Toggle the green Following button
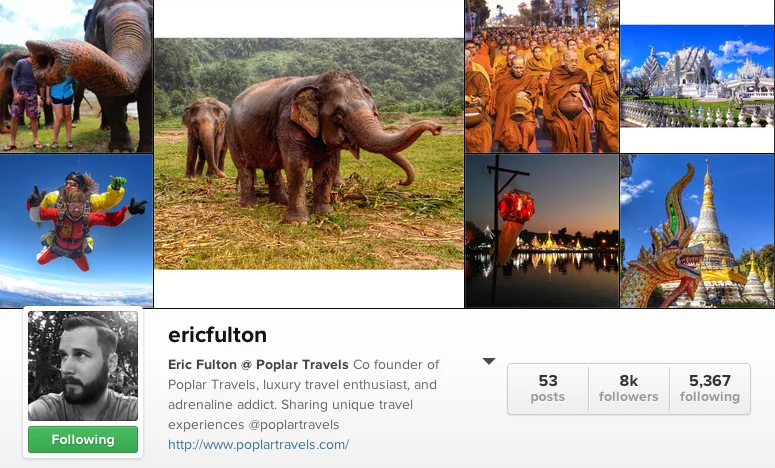 [x=83, y=439]
